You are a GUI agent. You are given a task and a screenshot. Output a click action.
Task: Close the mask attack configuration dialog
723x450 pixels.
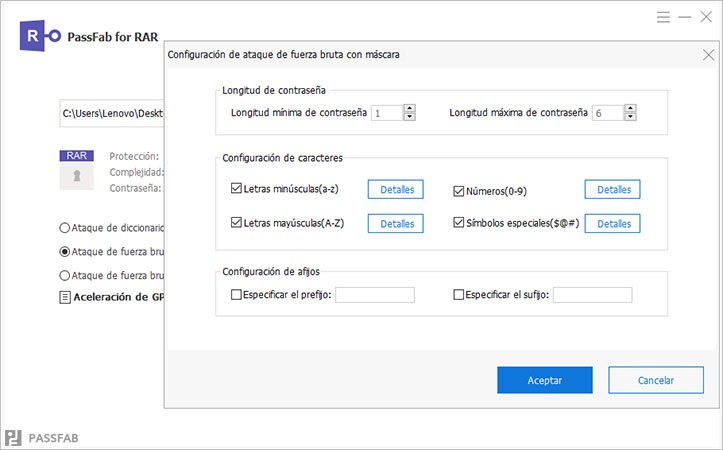point(708,55)
